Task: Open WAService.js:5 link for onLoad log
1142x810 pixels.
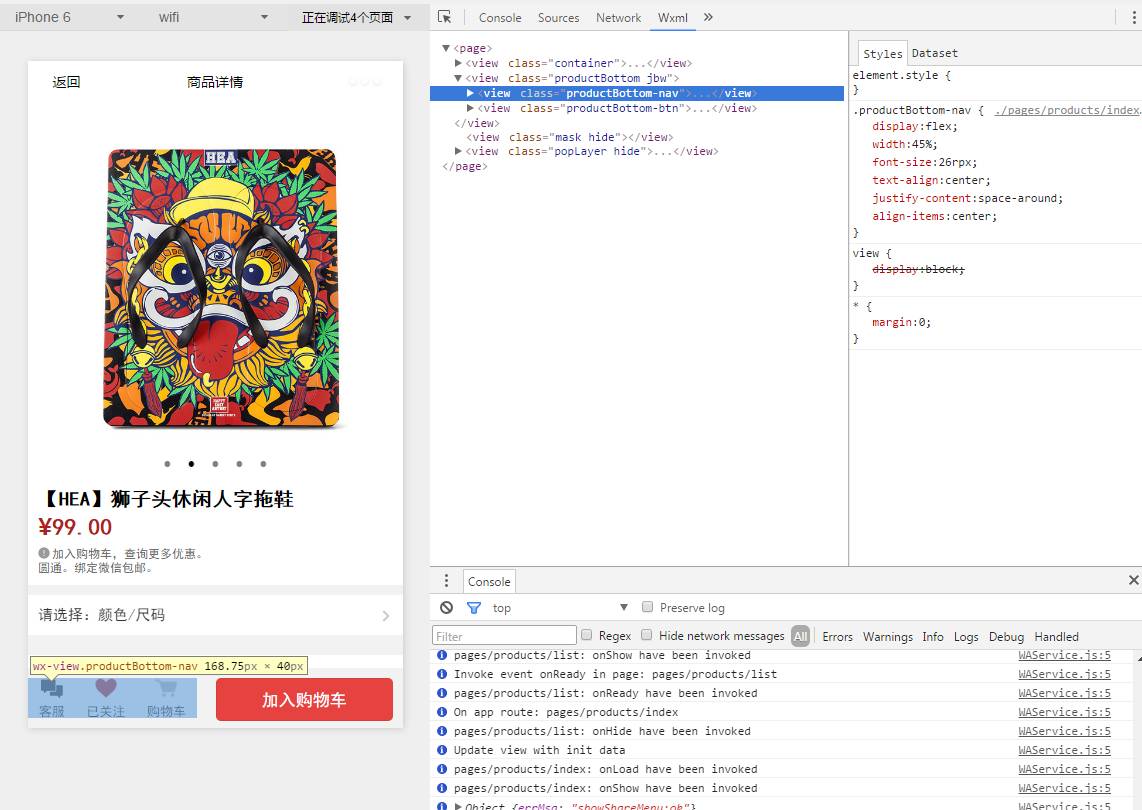Action: pos(1064,769)
